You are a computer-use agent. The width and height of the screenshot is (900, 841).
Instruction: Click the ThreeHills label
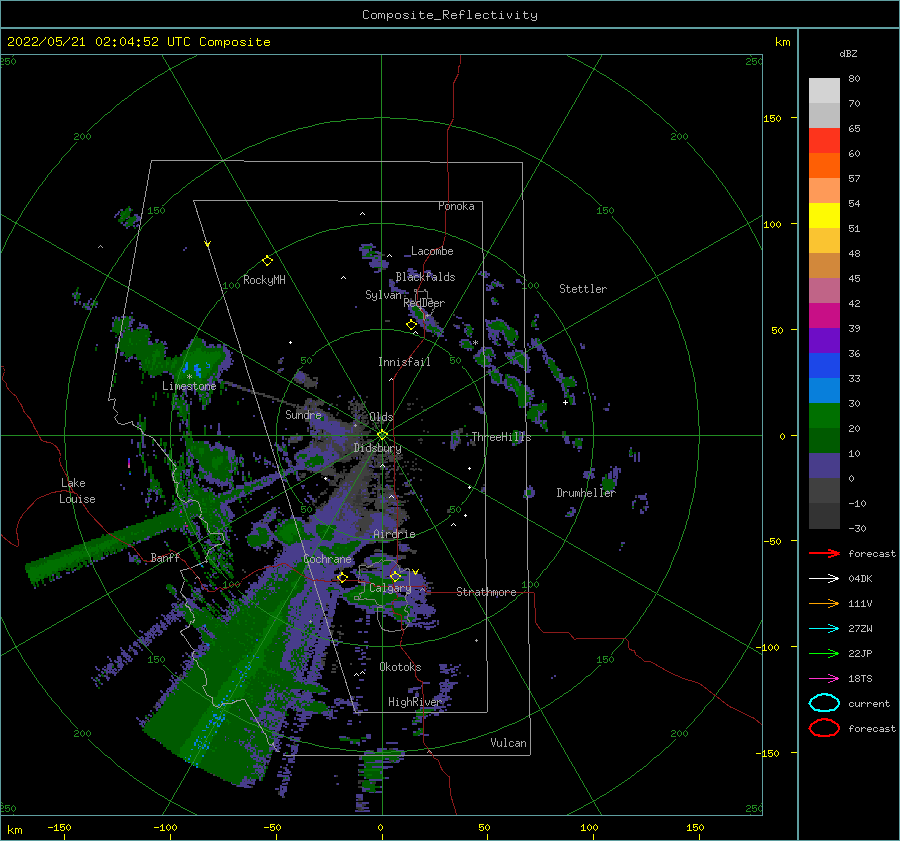(502, 437)
